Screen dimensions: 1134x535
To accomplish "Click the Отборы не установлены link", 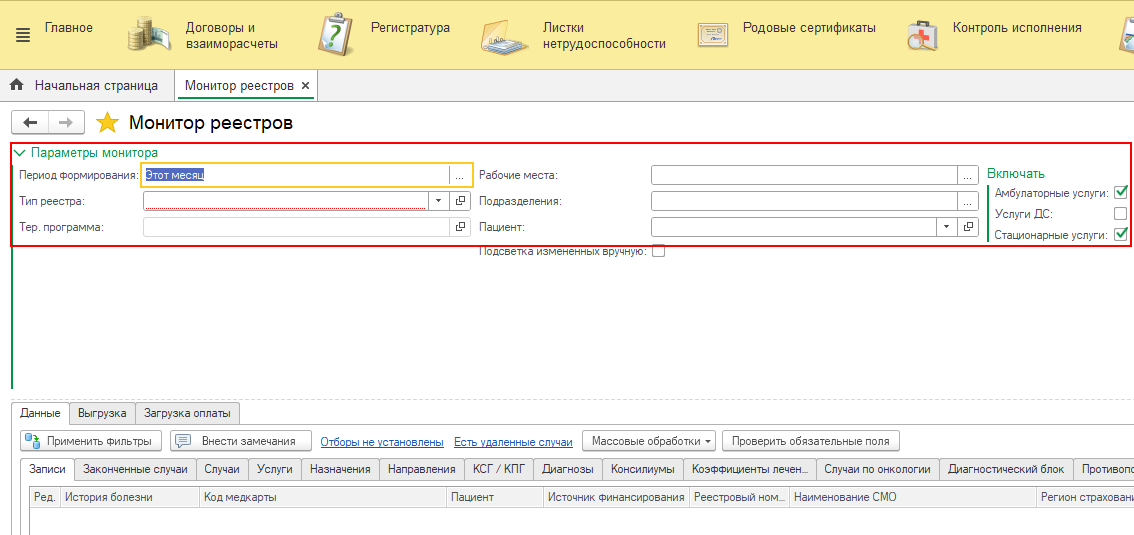I will 382,442.
